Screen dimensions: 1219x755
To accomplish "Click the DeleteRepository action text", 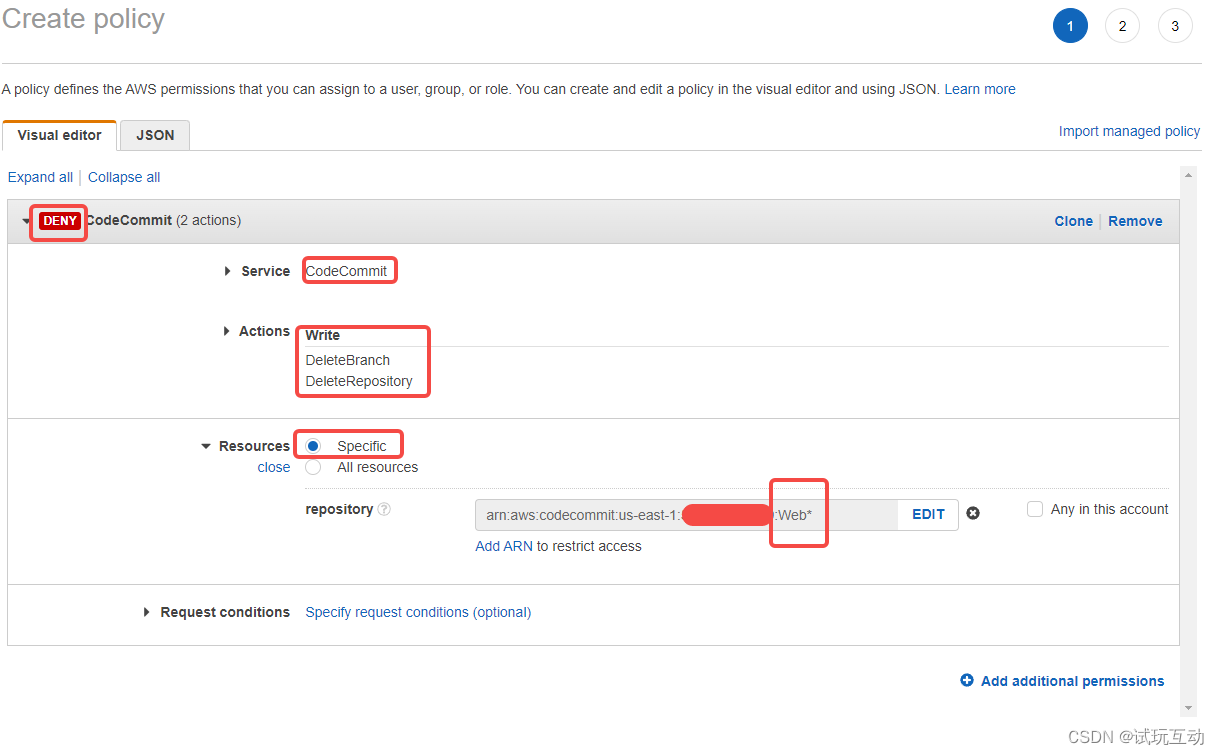I will [359, 381].
